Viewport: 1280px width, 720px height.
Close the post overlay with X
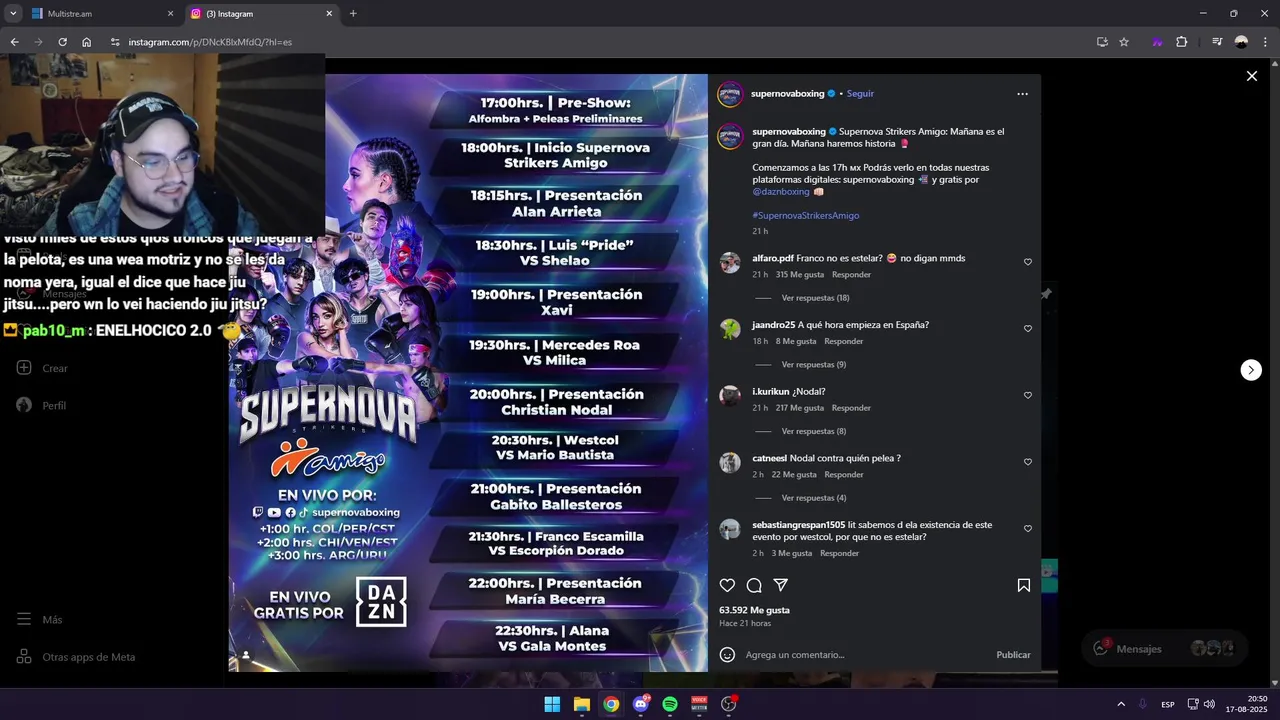pos(1251,76)
